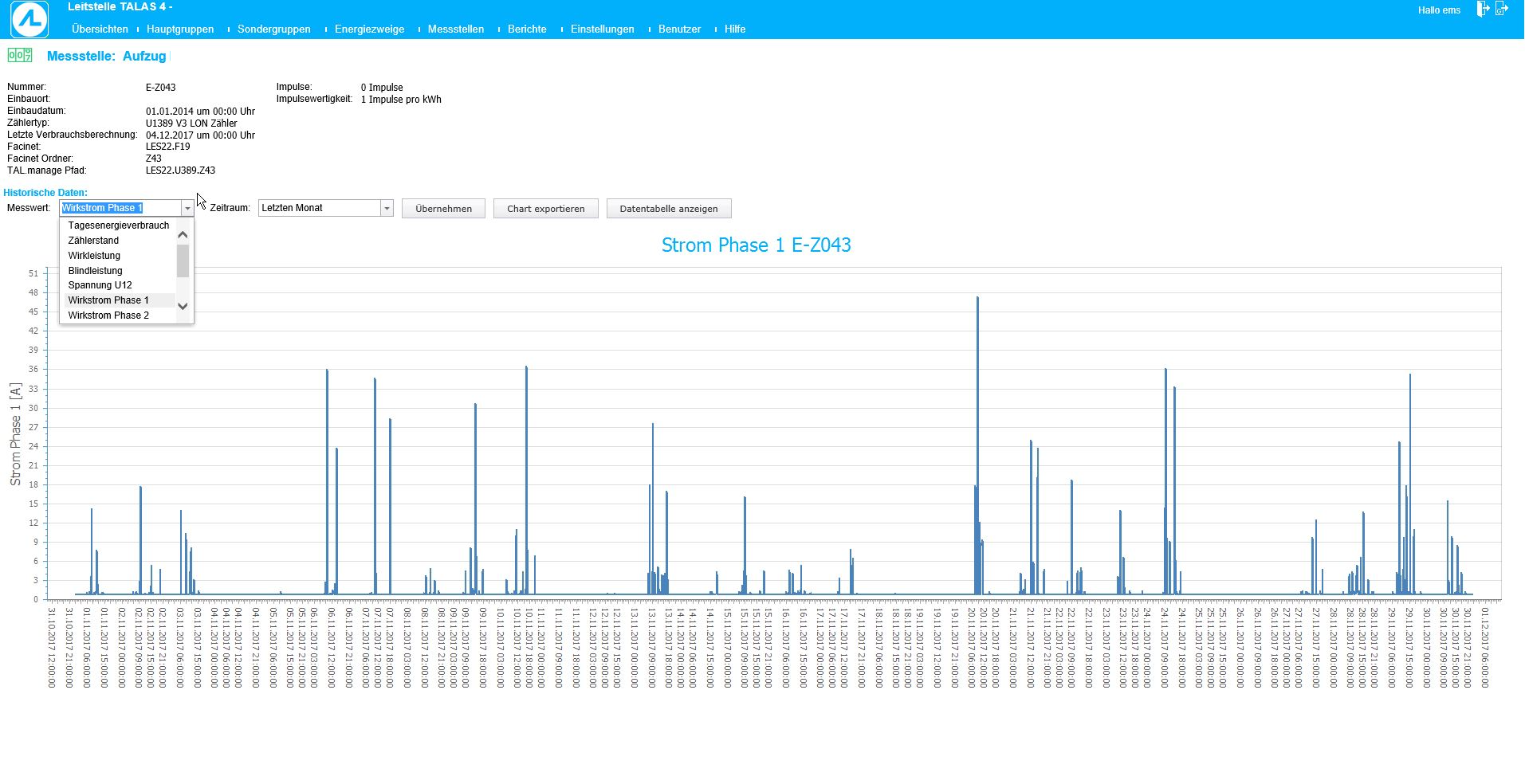The width and height of the screenshot is (1525, 784).
Task: Click the door logout icon
Action: [1483, 9]
